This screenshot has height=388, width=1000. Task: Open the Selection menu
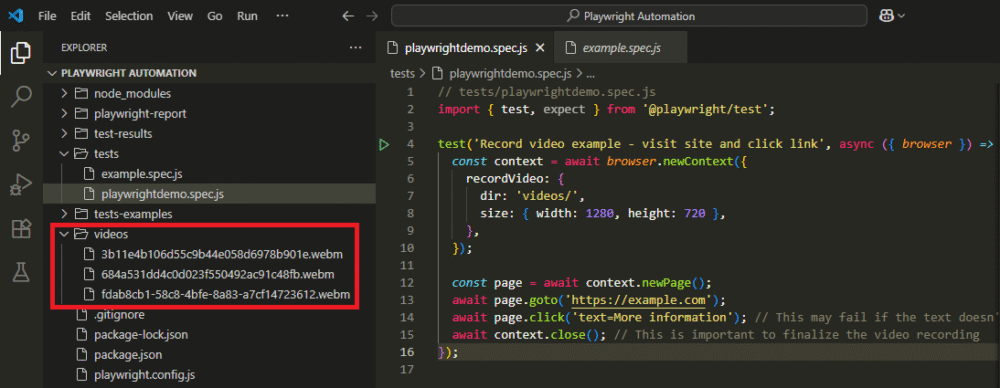coord(129,16)
